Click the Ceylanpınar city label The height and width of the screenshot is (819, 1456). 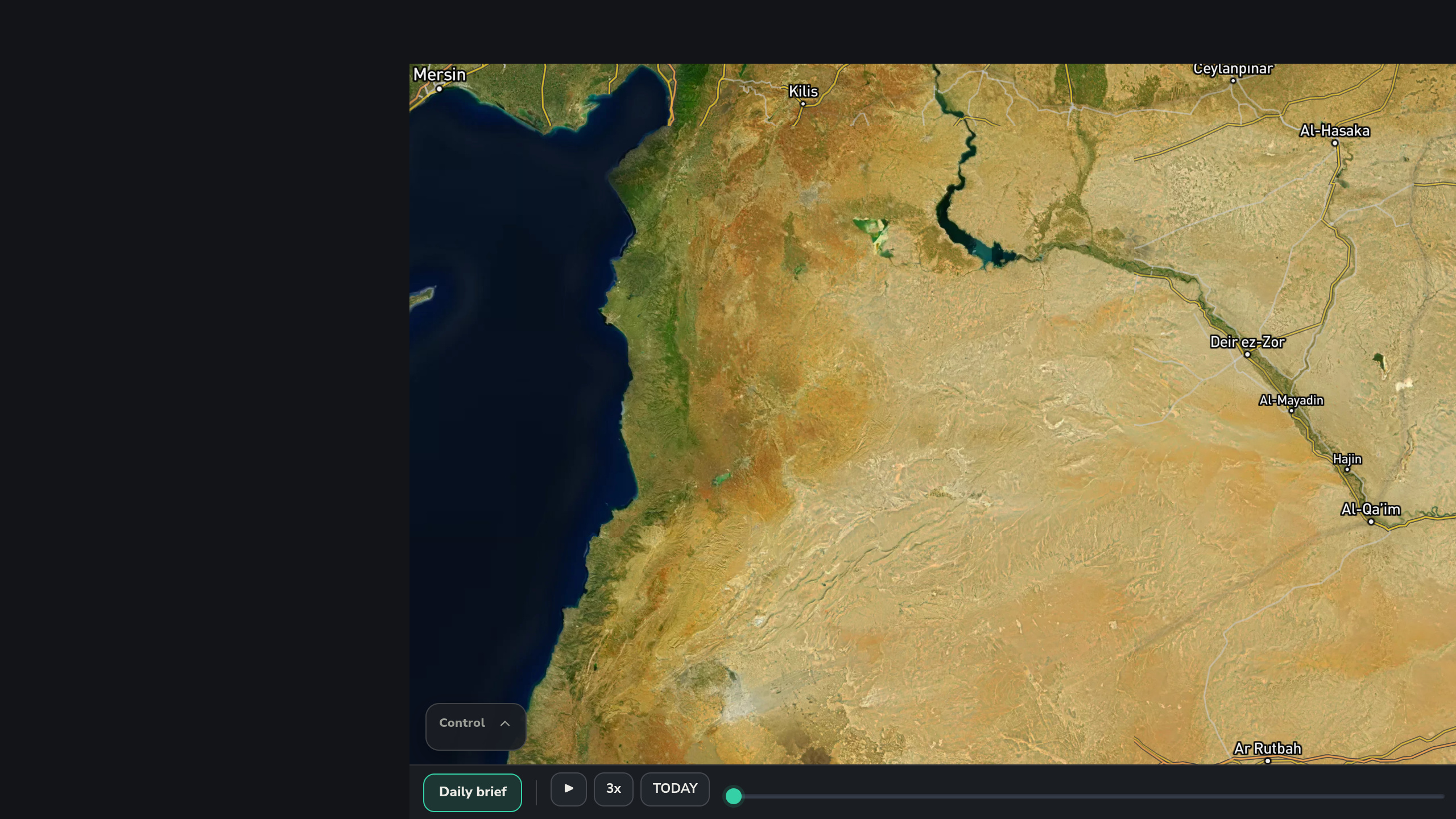pos(1233,69)
